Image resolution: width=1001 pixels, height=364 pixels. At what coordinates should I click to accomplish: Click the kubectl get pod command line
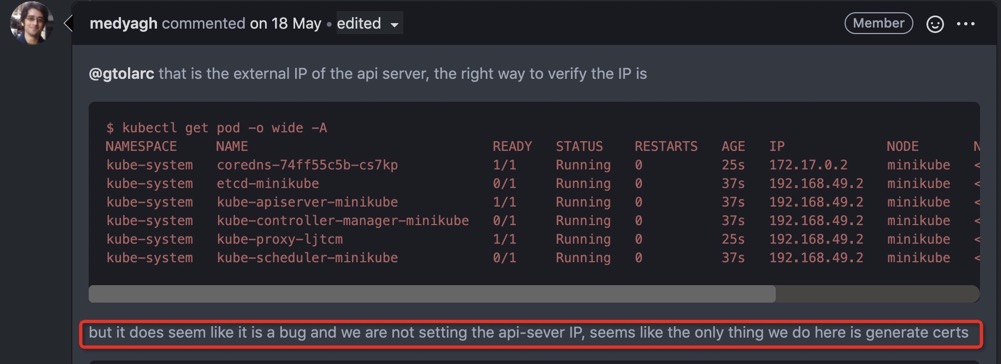pos(216,128)
